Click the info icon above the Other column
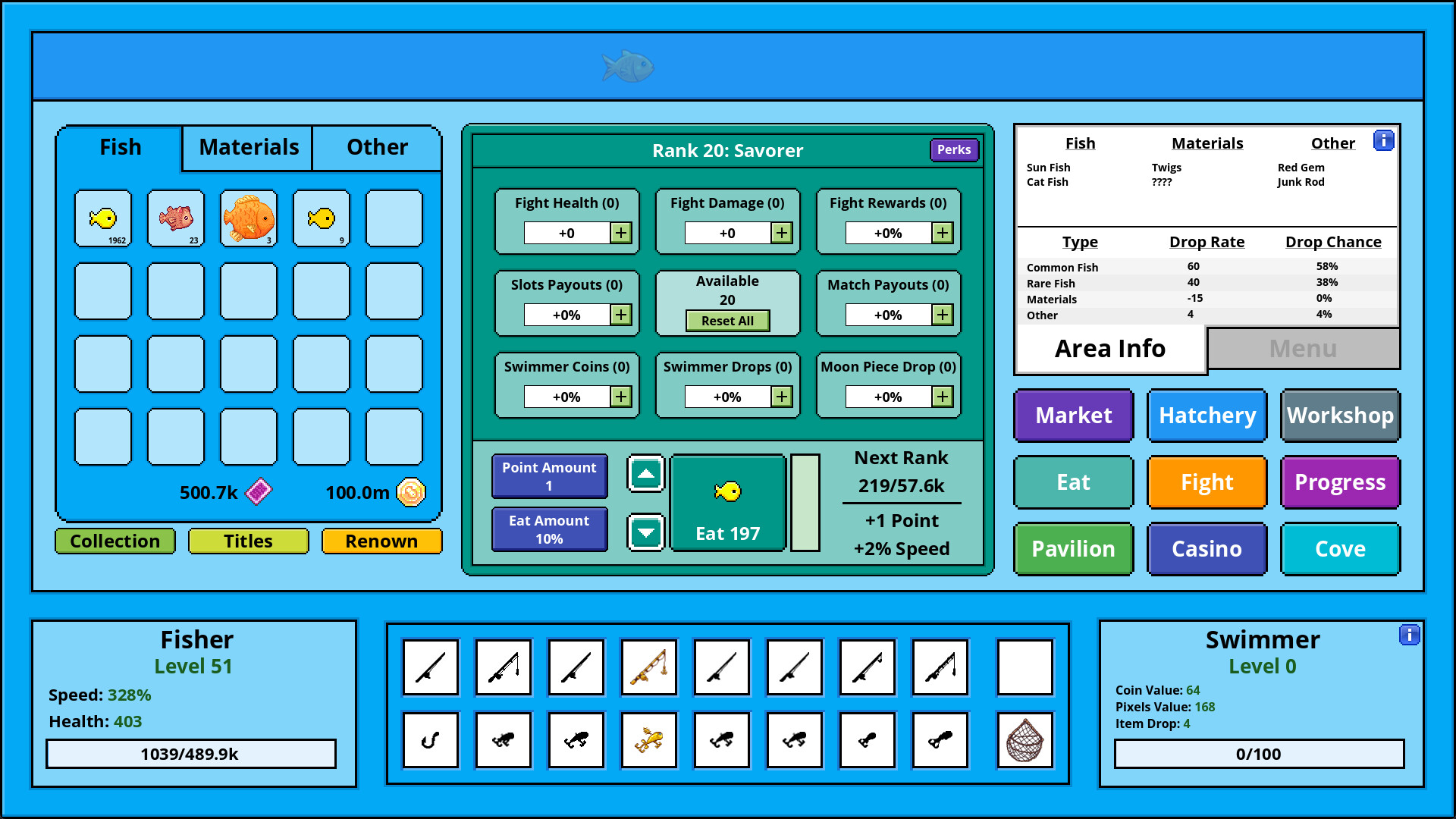 tap(1385, 140)
